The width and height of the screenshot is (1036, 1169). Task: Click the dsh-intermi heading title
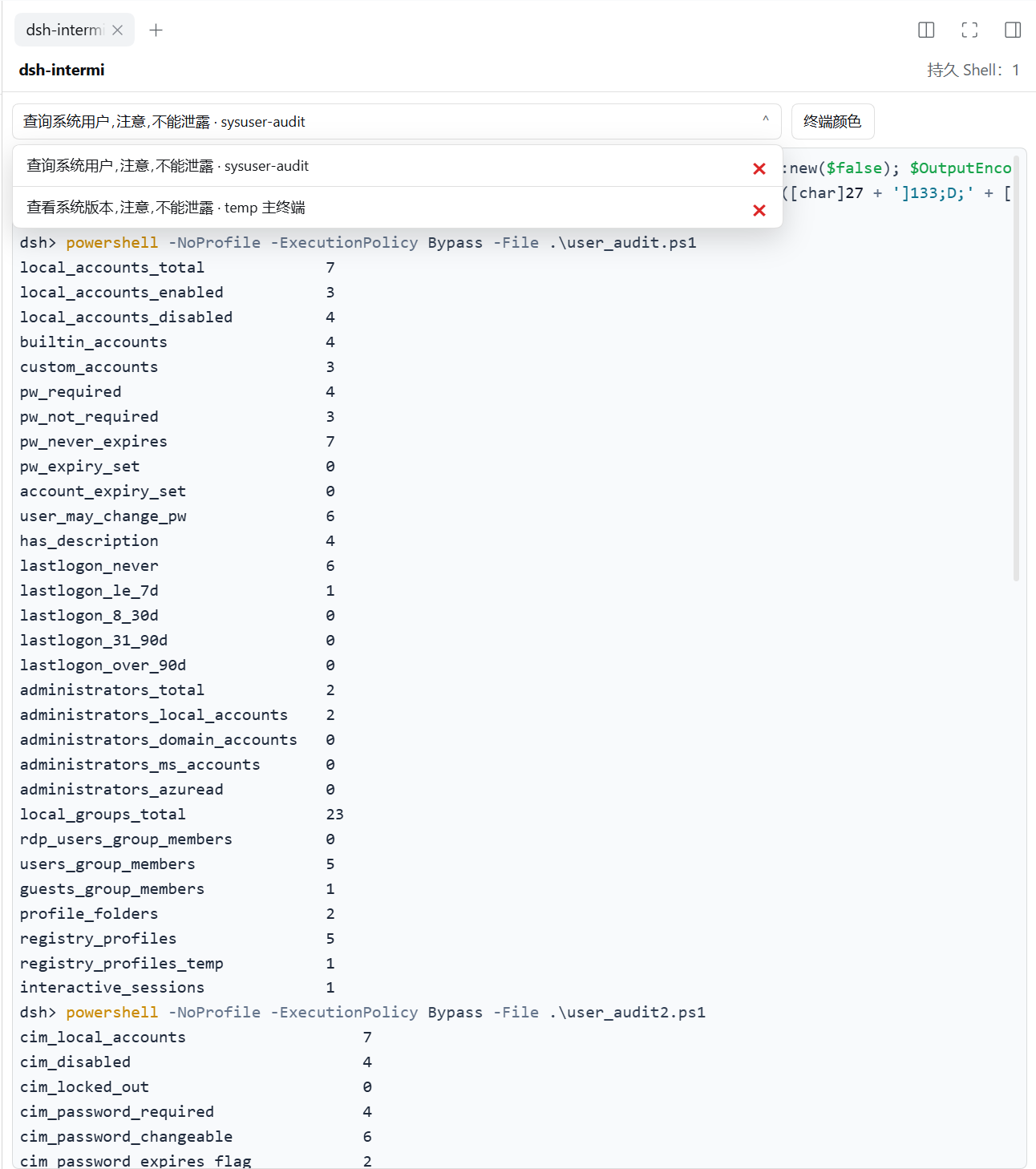click(62, 70)
